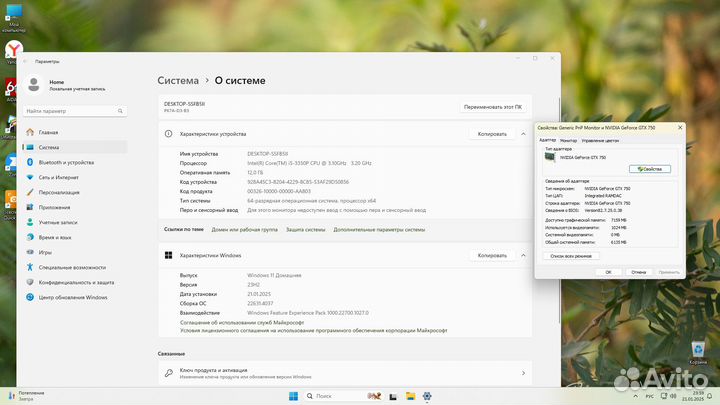Open the Windows Start menu
Screen dimensions: 720x405
[293, 396]
